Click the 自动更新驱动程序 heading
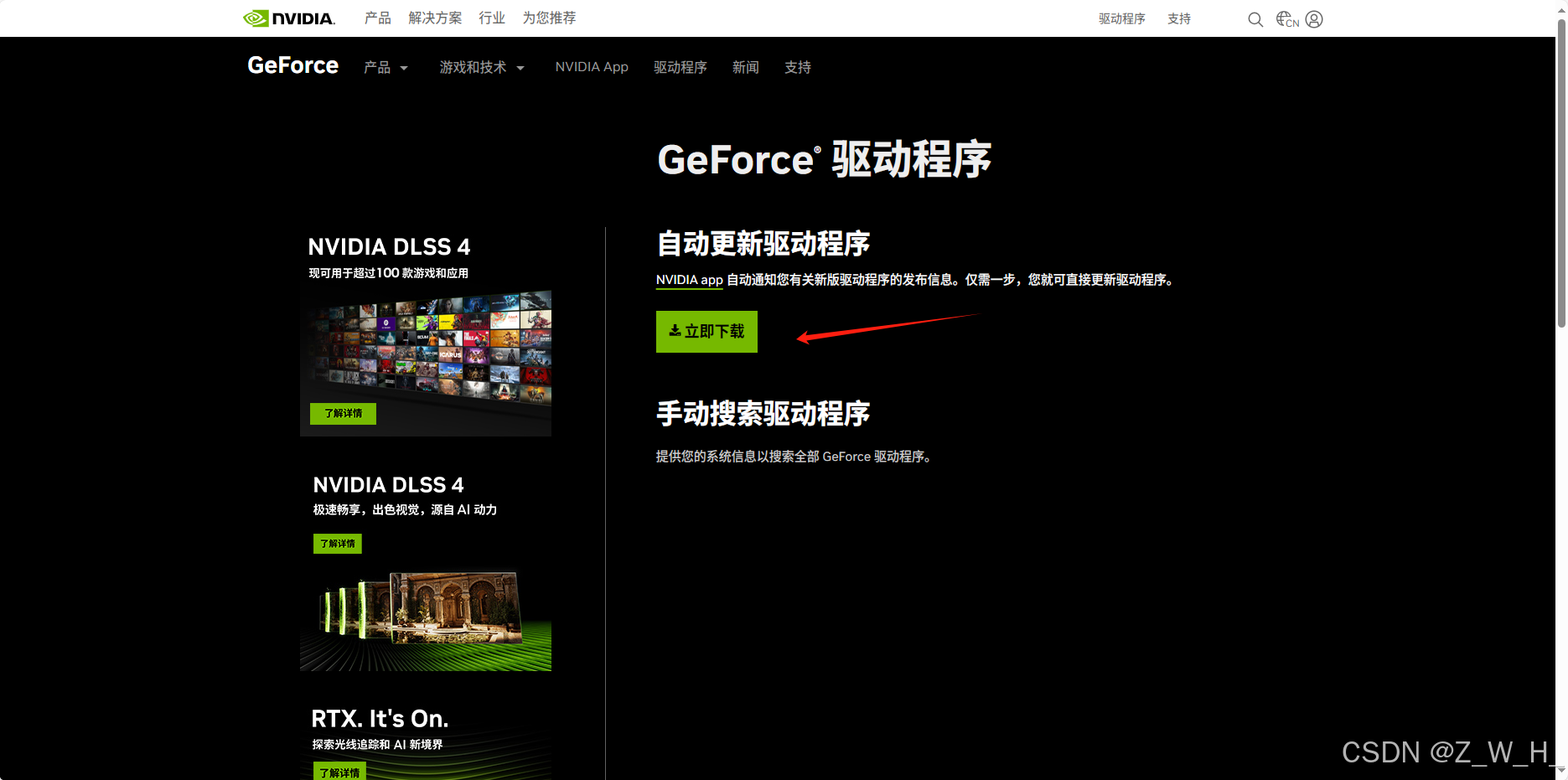Screen dimensions: 1568x780 tap(763, 244)
